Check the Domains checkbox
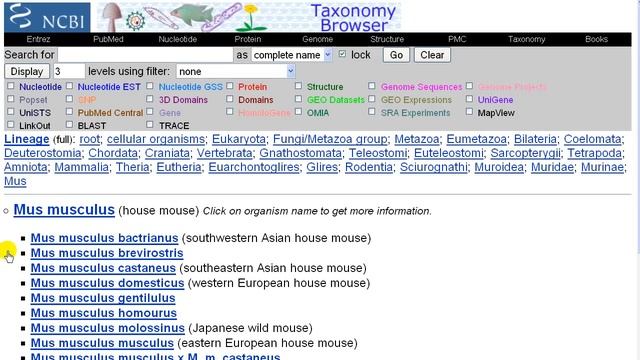 (x=230, y=99)
